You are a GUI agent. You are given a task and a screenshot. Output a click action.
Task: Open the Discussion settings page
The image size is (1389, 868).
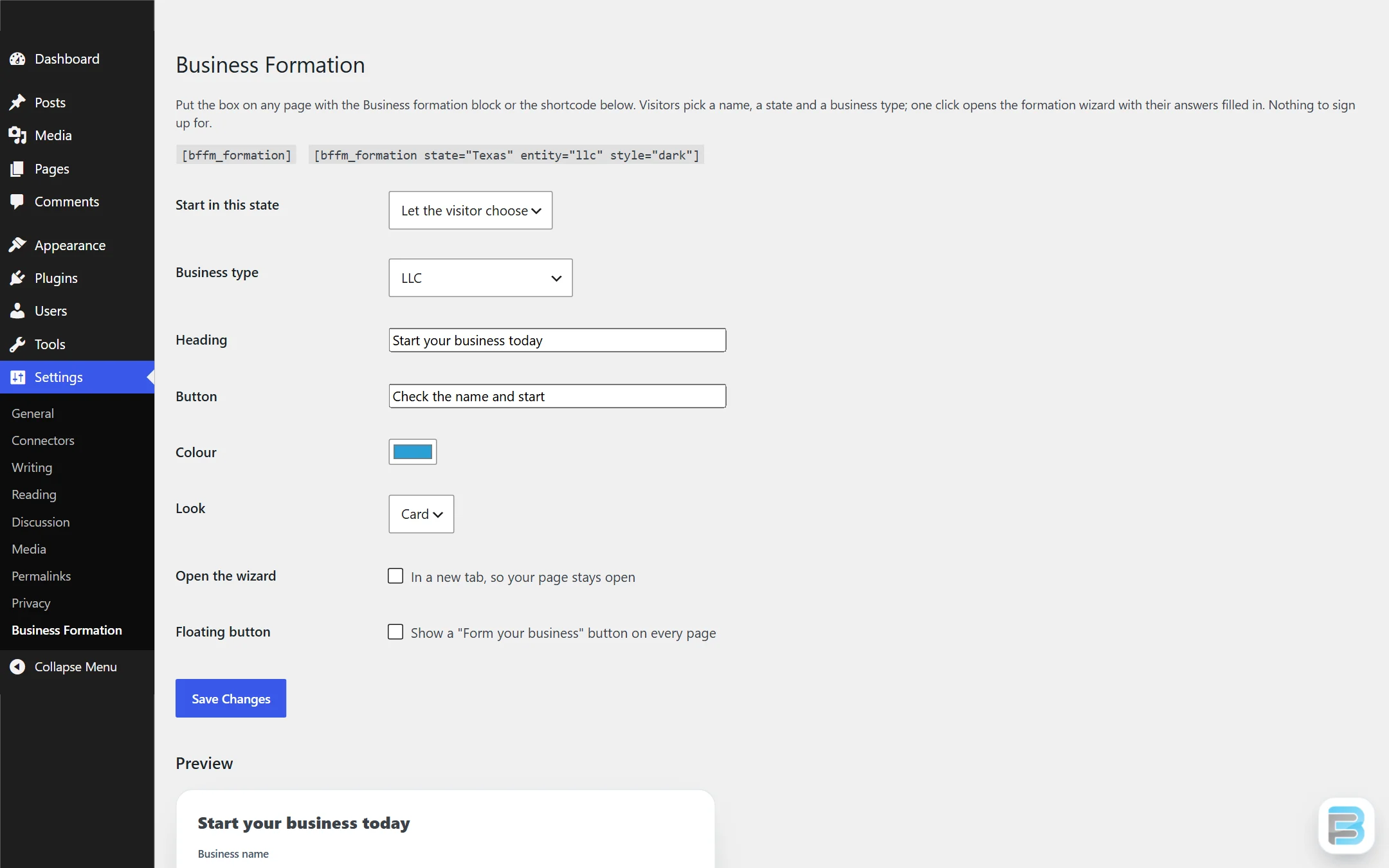[41, 522]
